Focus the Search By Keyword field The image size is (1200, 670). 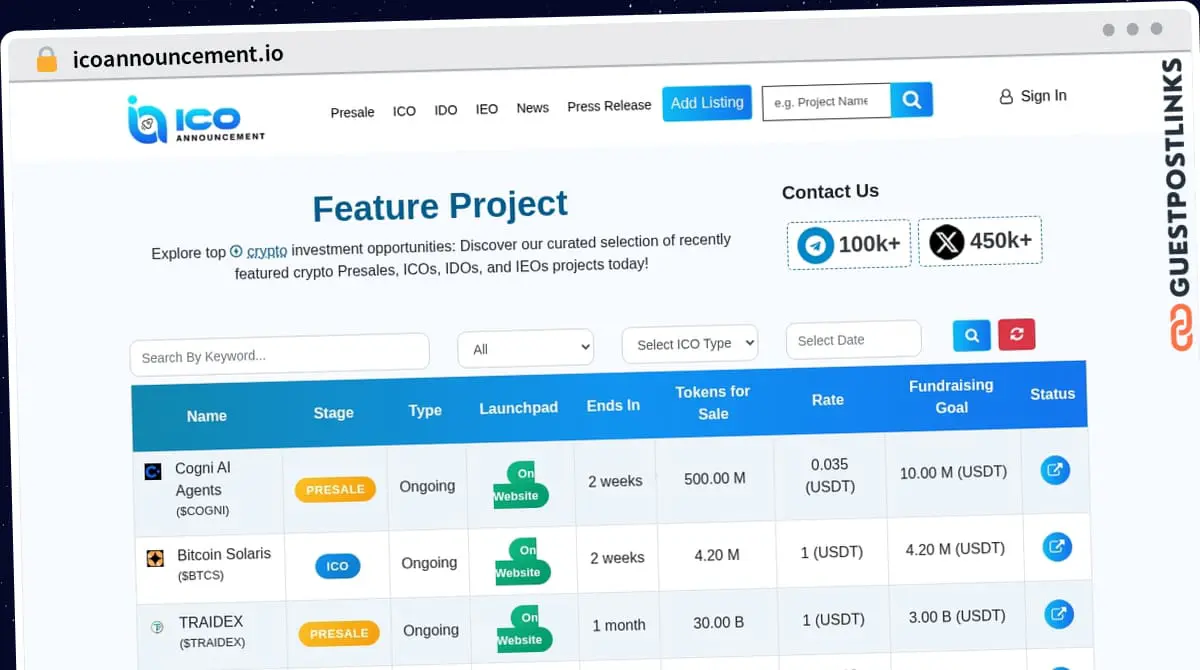click(280, 354)
